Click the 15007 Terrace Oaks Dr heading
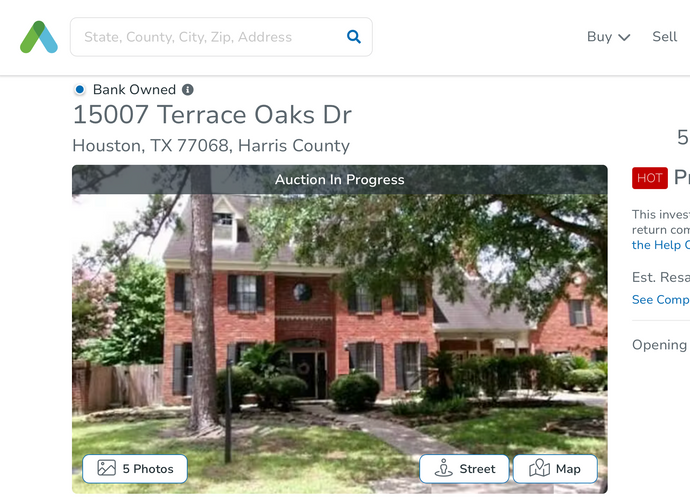The width and height of the screenshot is (690, 500). coord(212,115)
